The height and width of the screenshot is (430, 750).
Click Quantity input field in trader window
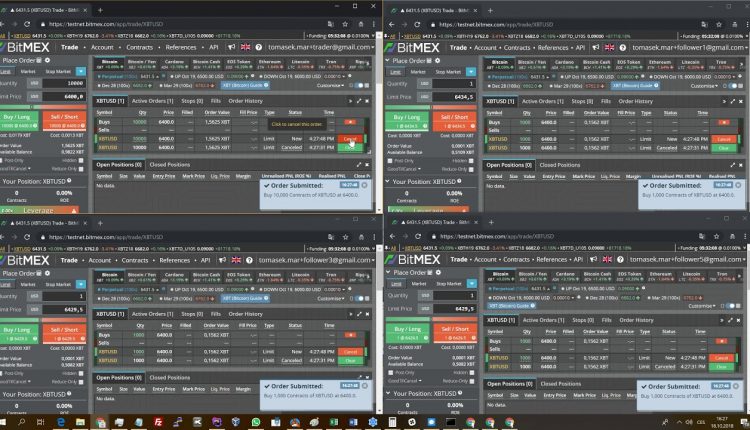64,83
